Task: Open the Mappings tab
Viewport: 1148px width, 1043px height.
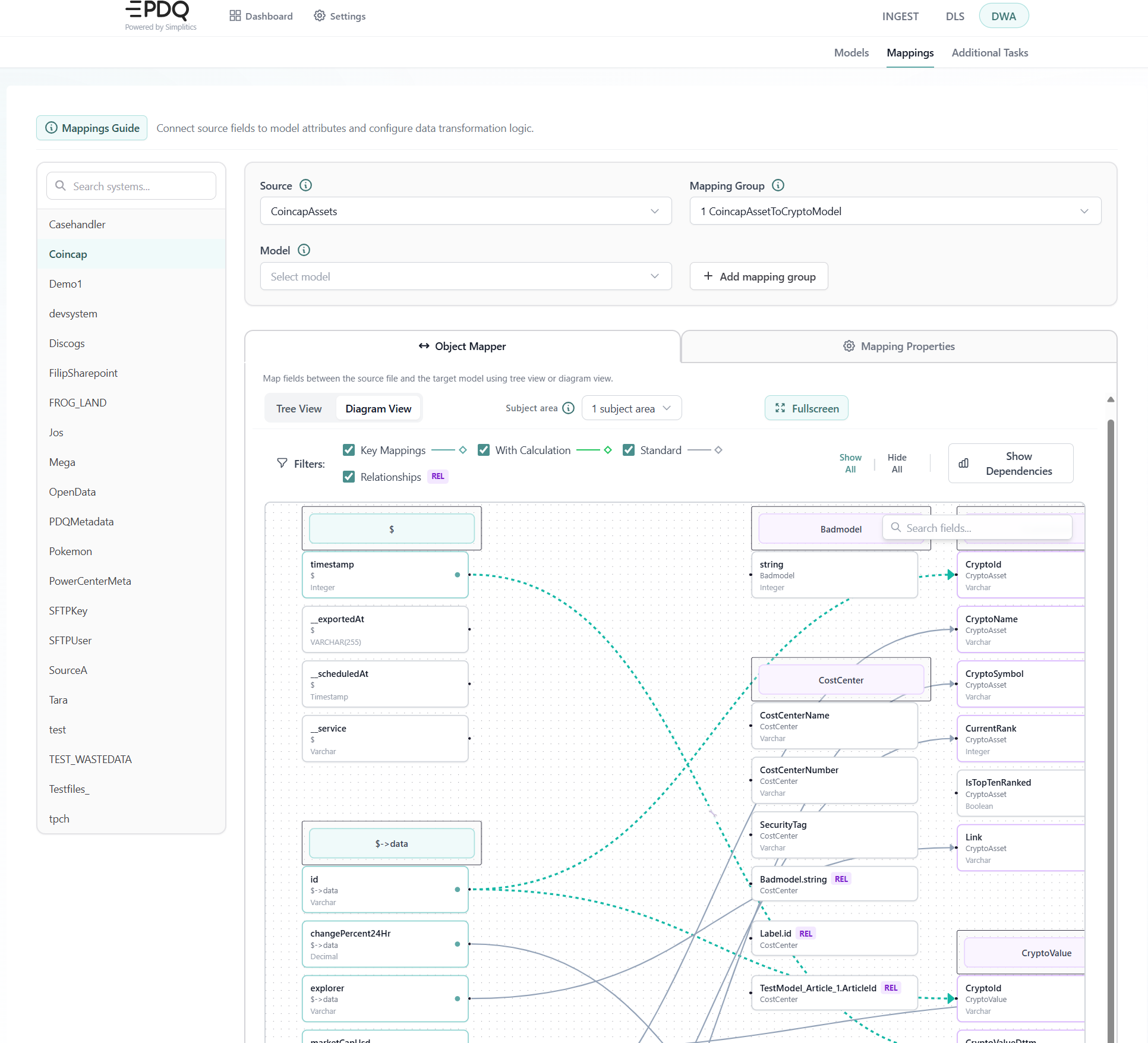Action: click(910, 52)
